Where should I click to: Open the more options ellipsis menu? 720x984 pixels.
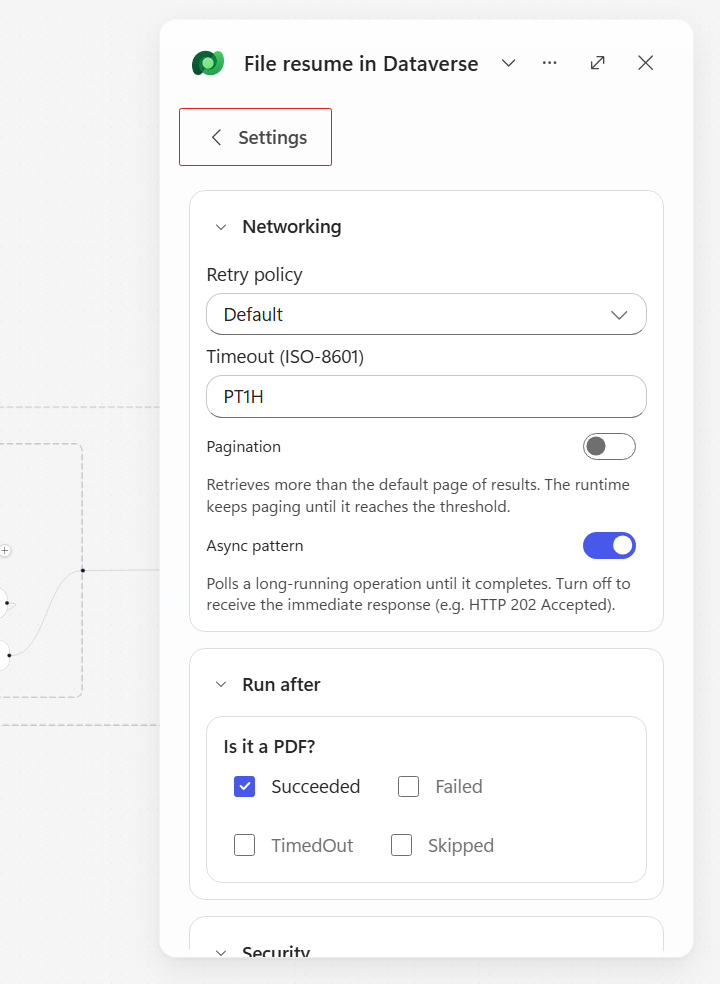(549, 63)
